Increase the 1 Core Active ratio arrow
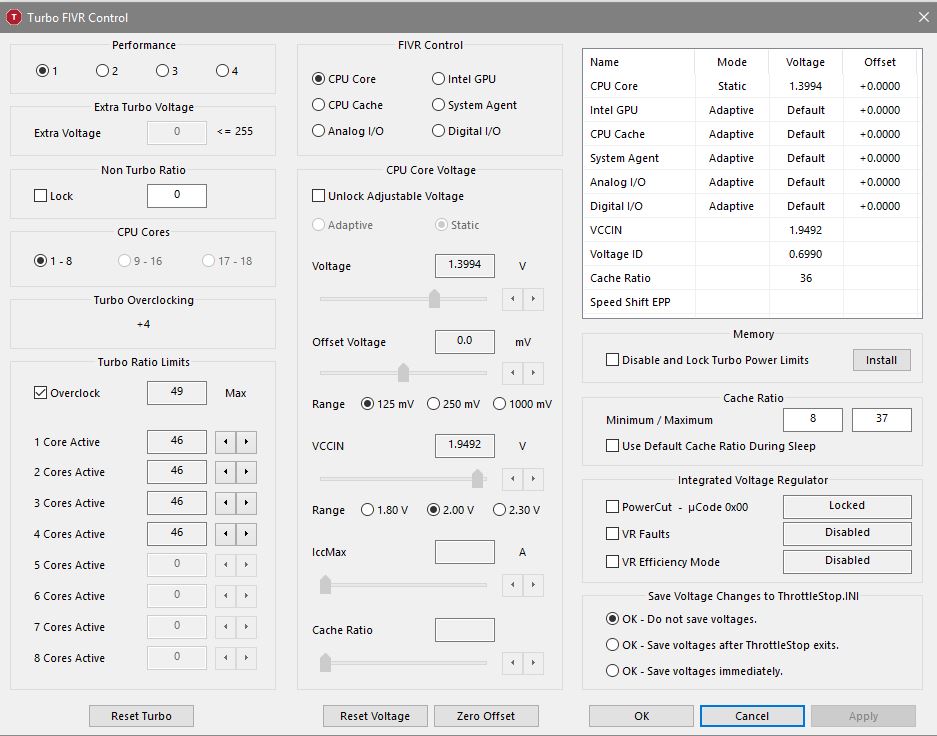 (x=246, y=442)
